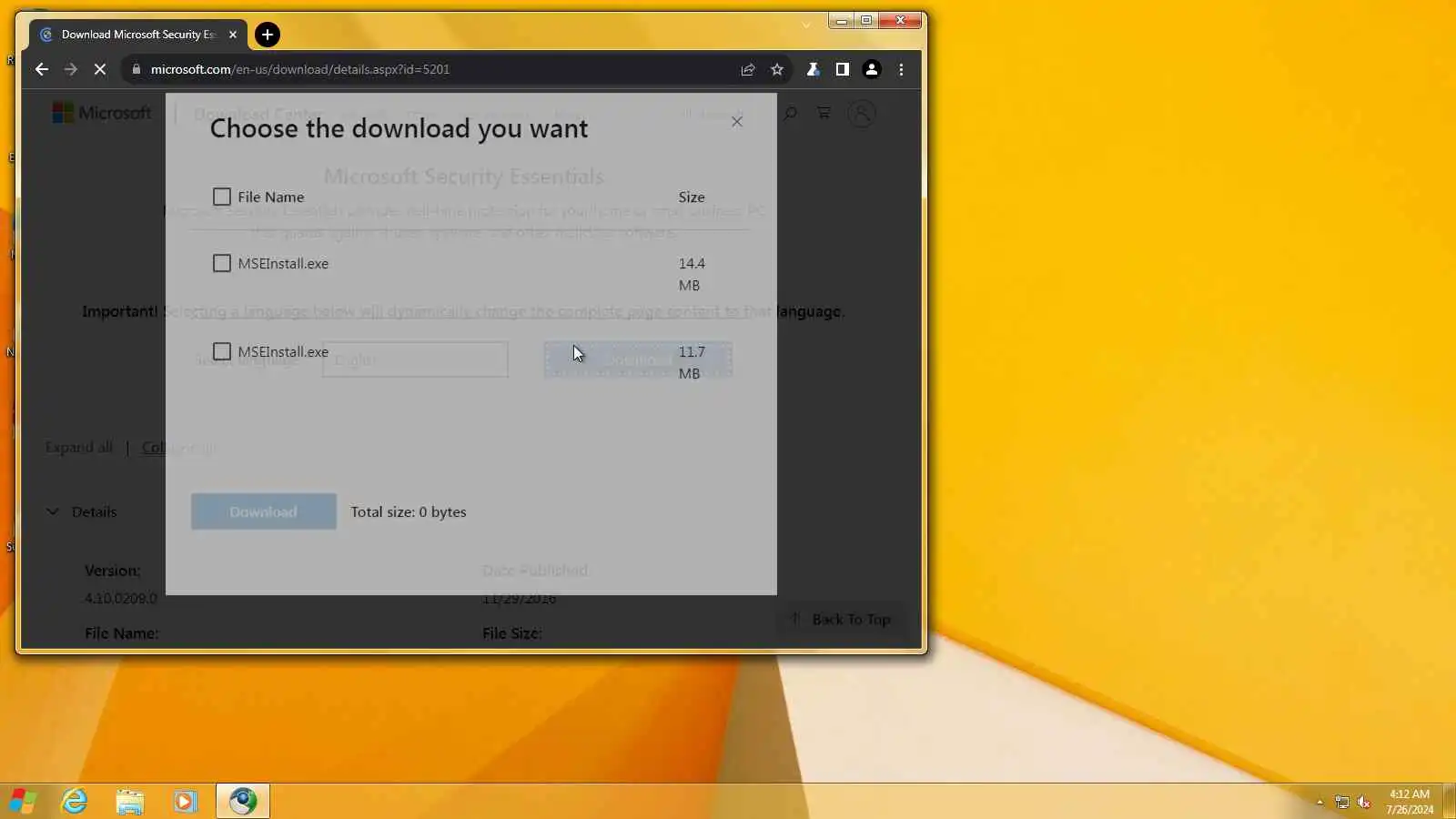Open the volume icon in the system tray
Image resolution: width=1456 pixels, height=819 pixels.
tap(1364, 802)
